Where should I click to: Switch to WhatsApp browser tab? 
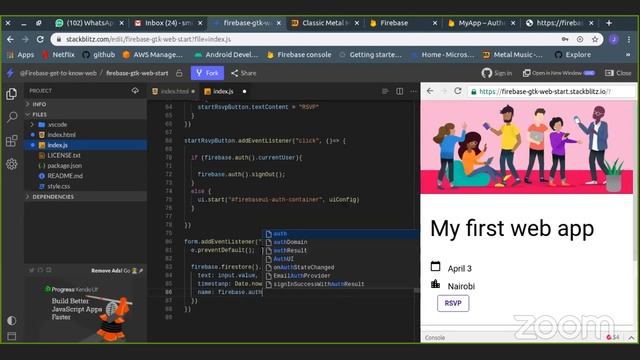(89, 23)
